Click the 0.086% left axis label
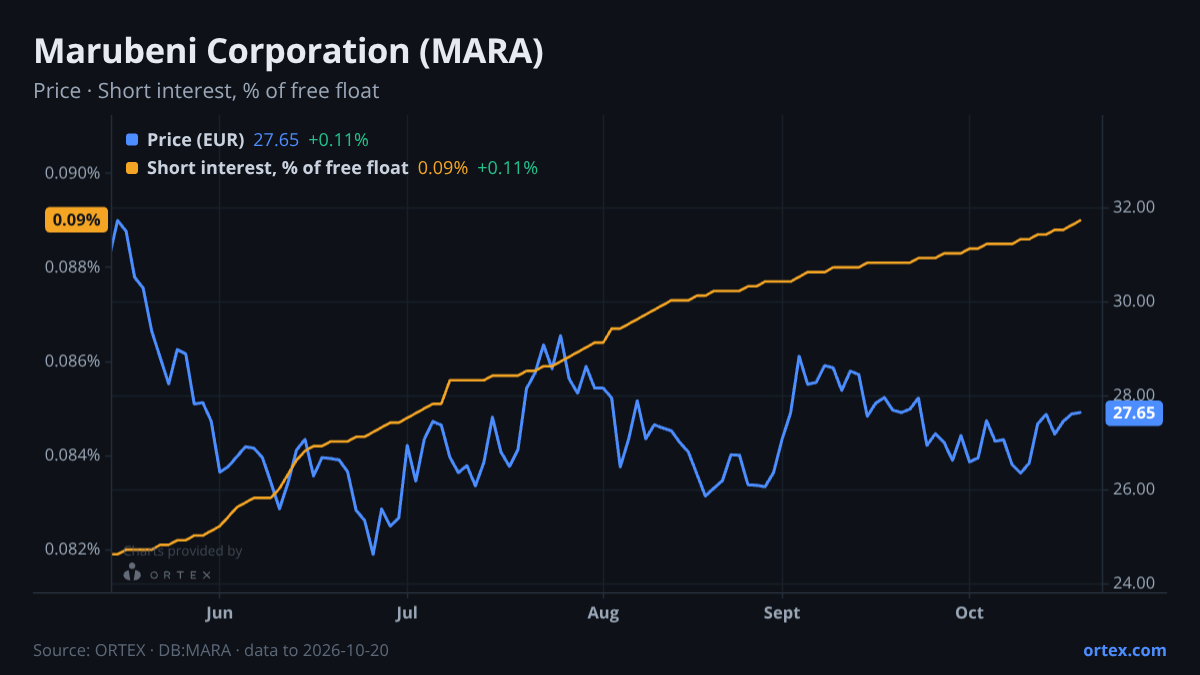This screenshot has height=675, width=1200. (x=73, y=361)
